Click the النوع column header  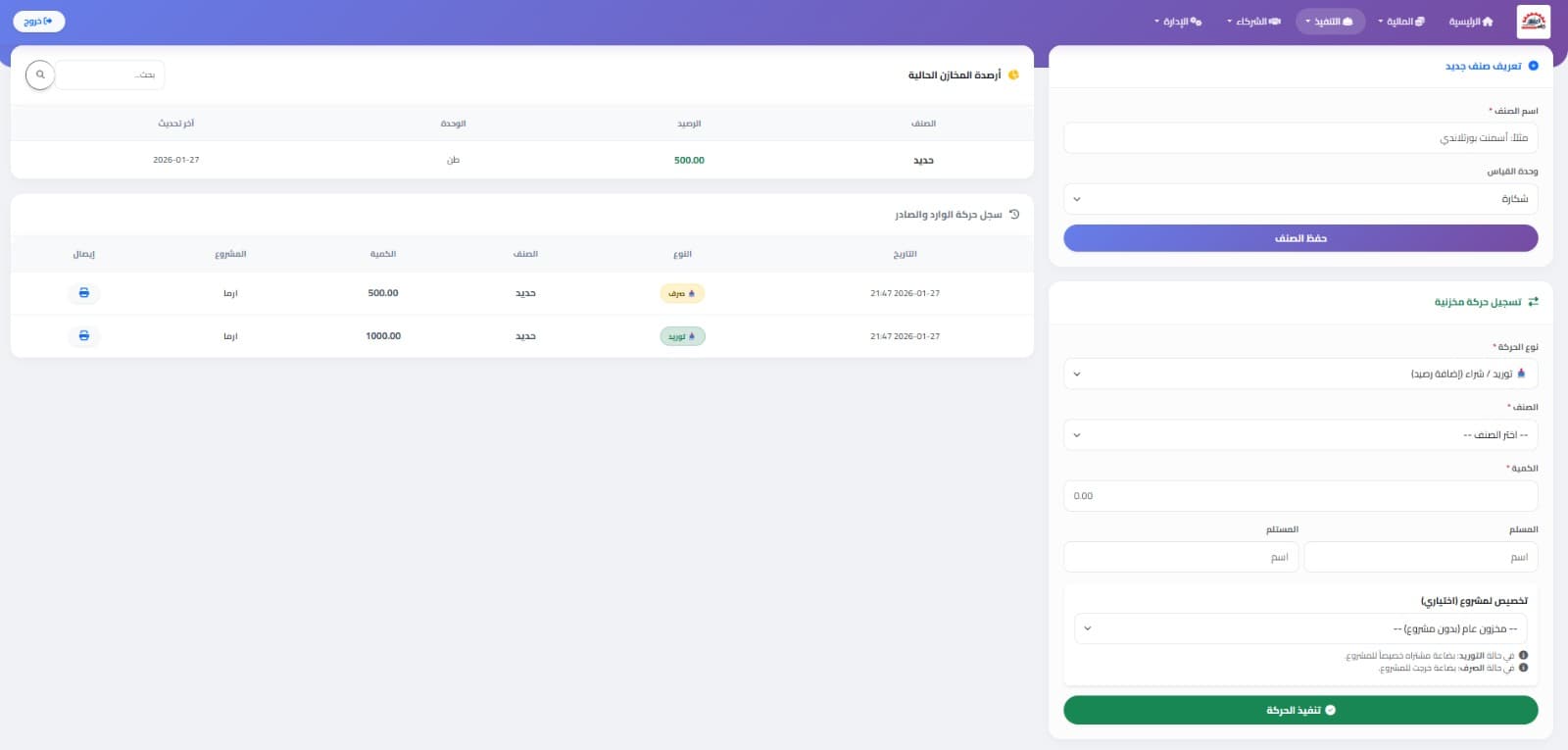(682, 254)
